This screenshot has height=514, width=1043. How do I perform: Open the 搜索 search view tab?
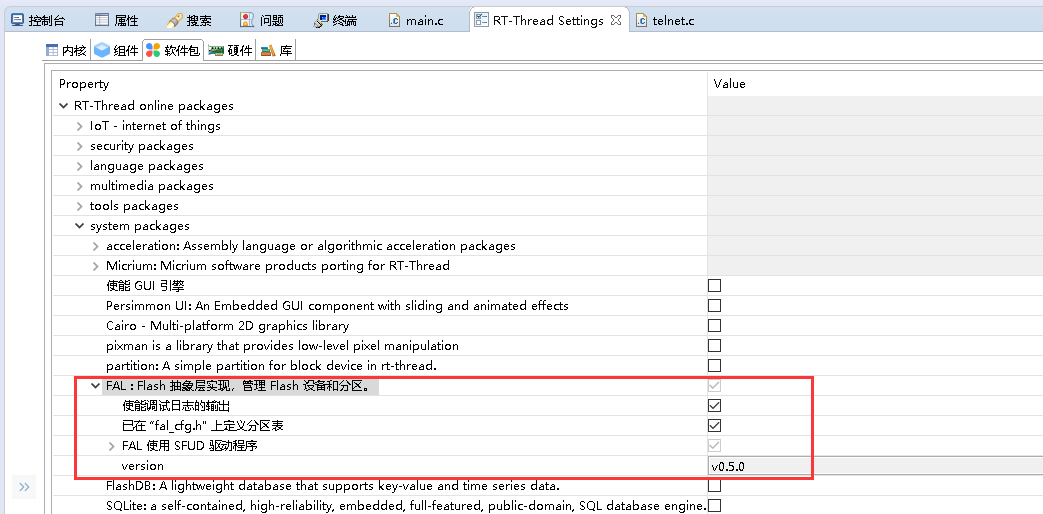click(189, 20)
